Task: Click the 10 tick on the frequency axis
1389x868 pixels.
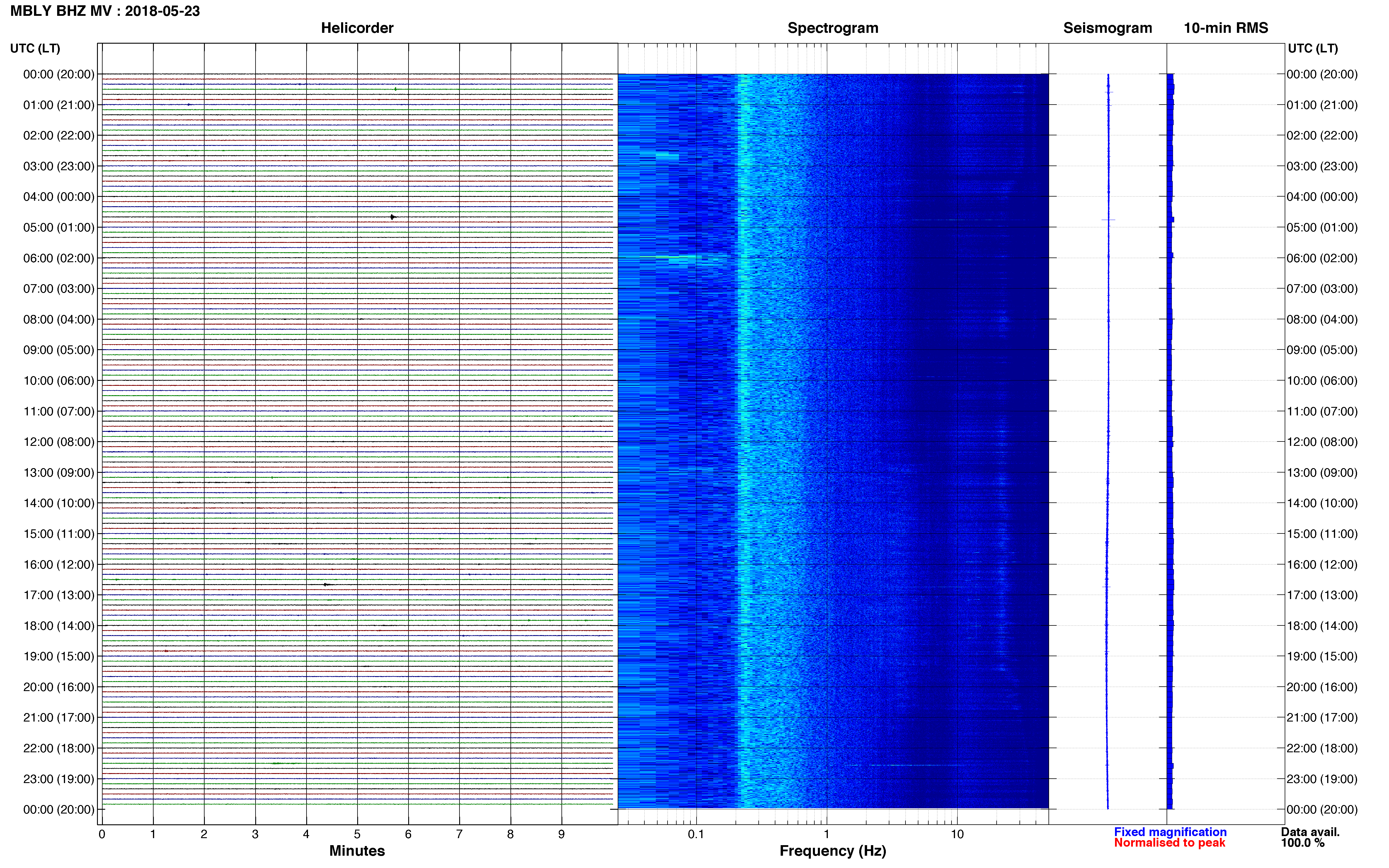Action: [x=957, y=834]
